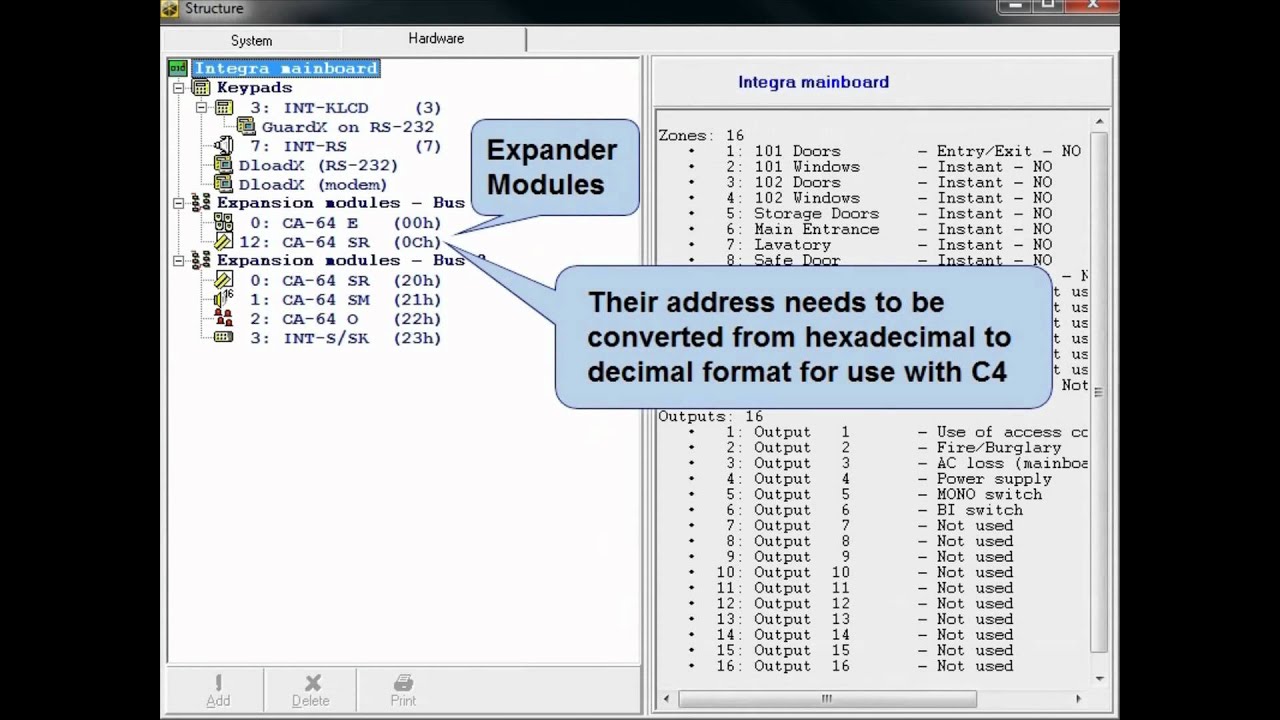Image resolution: width=1280 pixels, height=720 pixels.
Task: Click the vertical scrollbar thumb in details
Action: click(x=1099, y=392)
